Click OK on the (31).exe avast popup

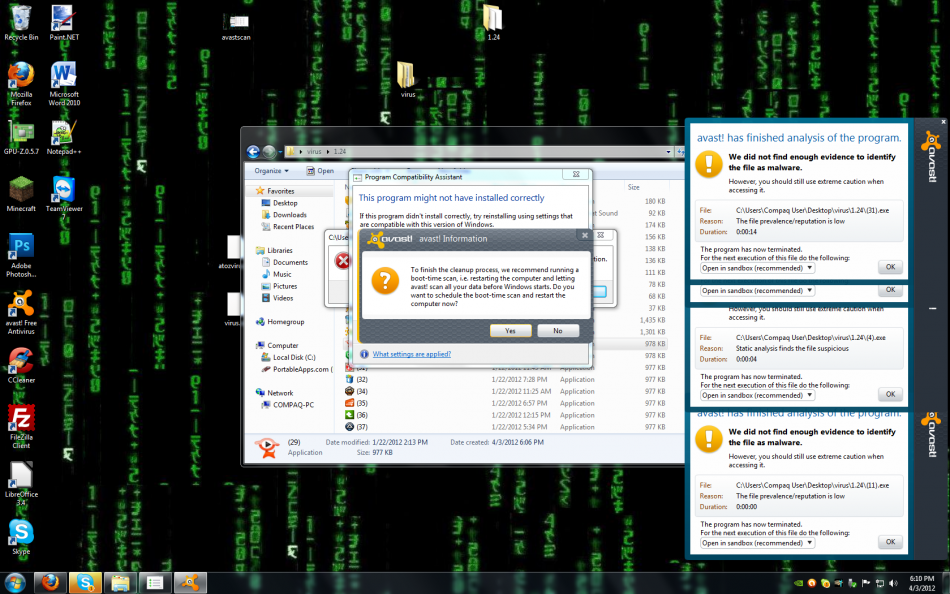(x=890, y=267)
